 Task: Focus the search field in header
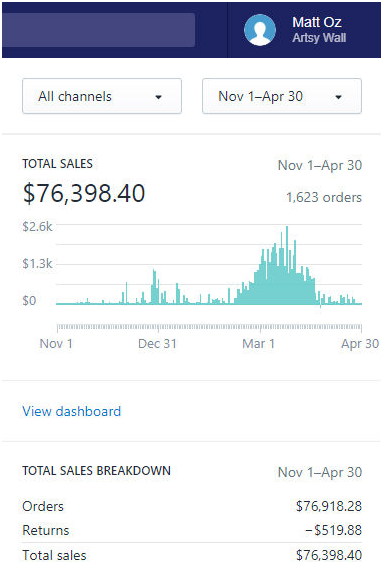tap(99, 30)
